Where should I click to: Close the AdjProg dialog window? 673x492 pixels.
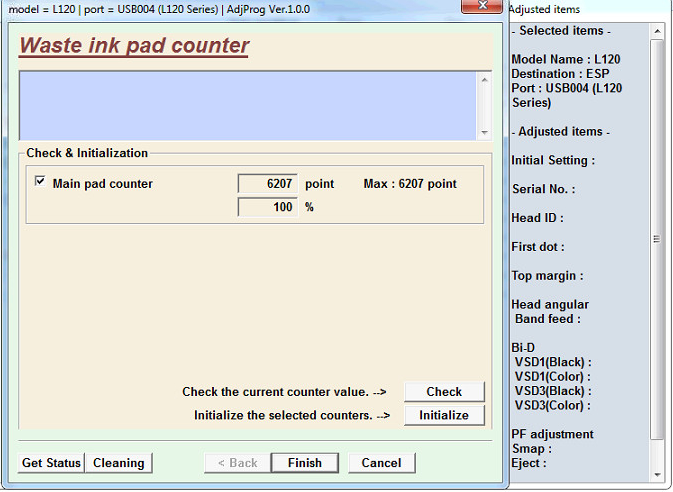coord(483,9)
